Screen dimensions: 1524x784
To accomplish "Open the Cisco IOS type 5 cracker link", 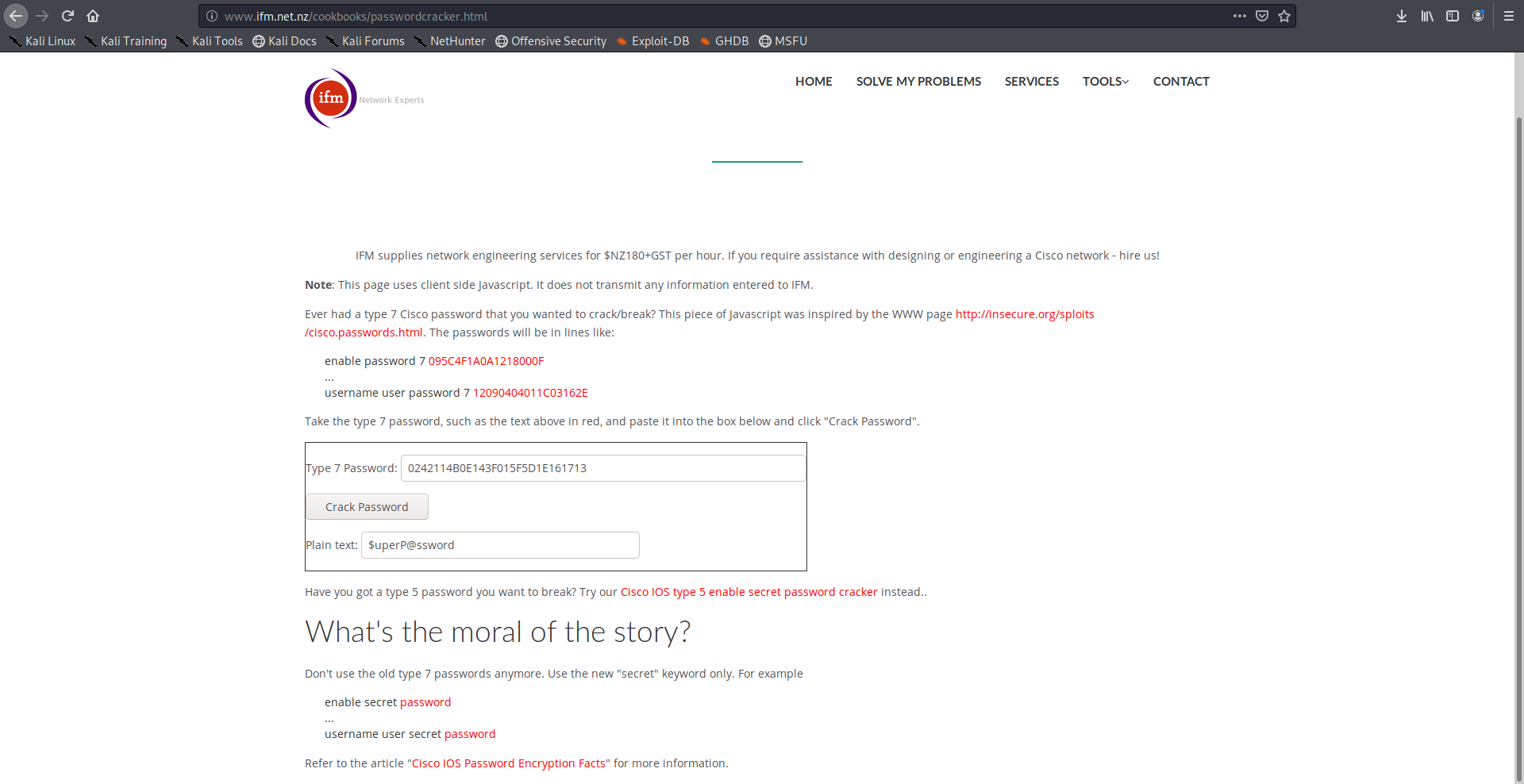I will click(x=749, y=592).
